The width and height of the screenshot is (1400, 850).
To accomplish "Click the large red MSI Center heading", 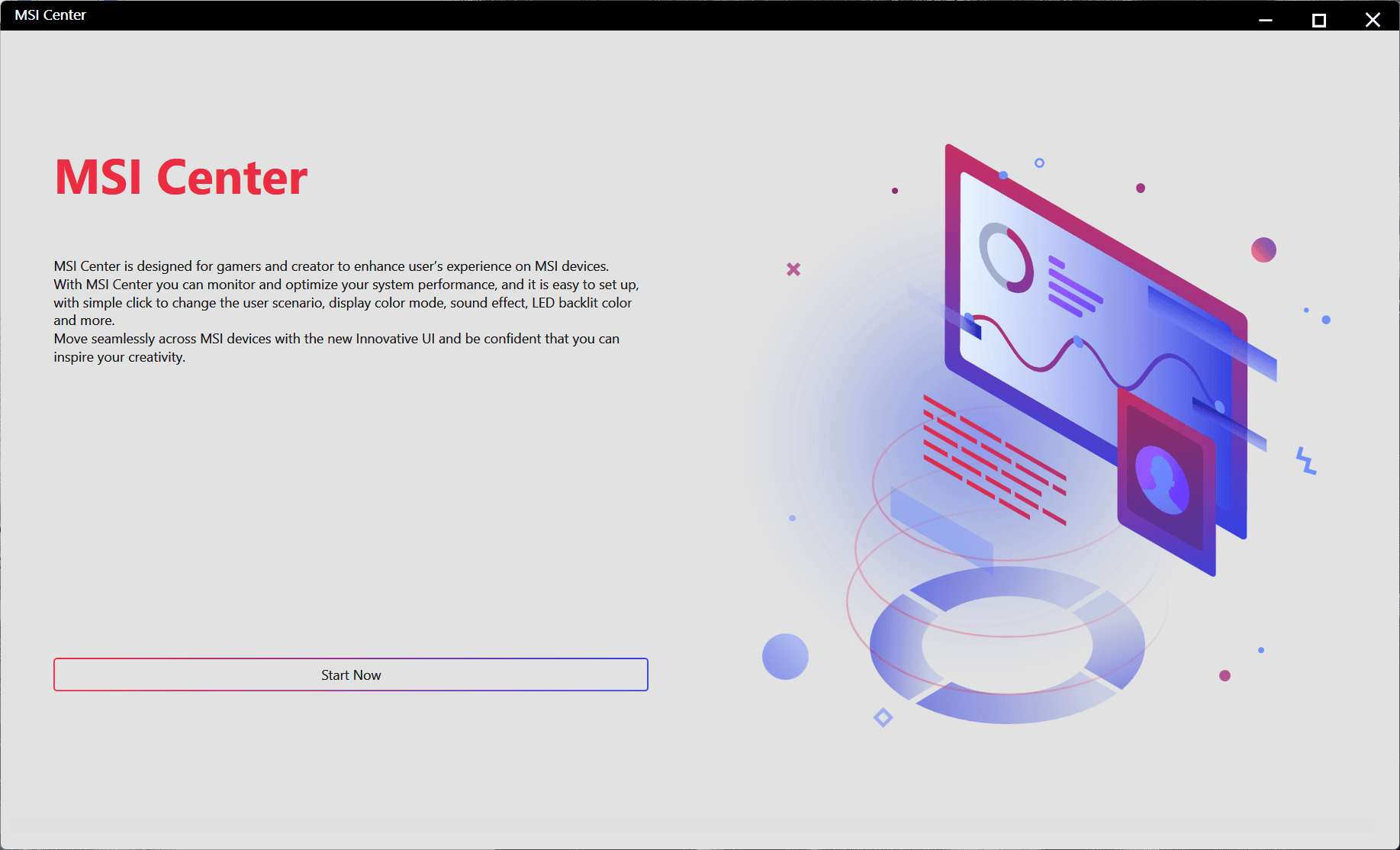I will pyautogui.click(x=181, y=178).
